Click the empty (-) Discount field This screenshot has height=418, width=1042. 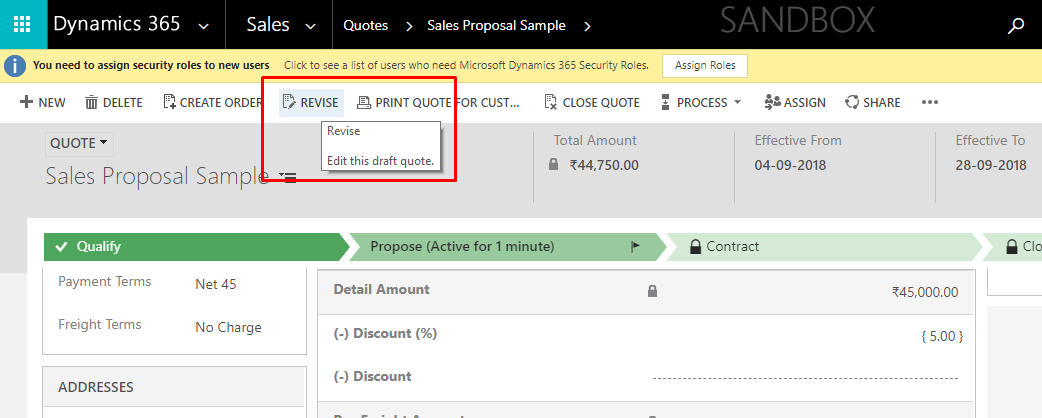pos(805,377)
